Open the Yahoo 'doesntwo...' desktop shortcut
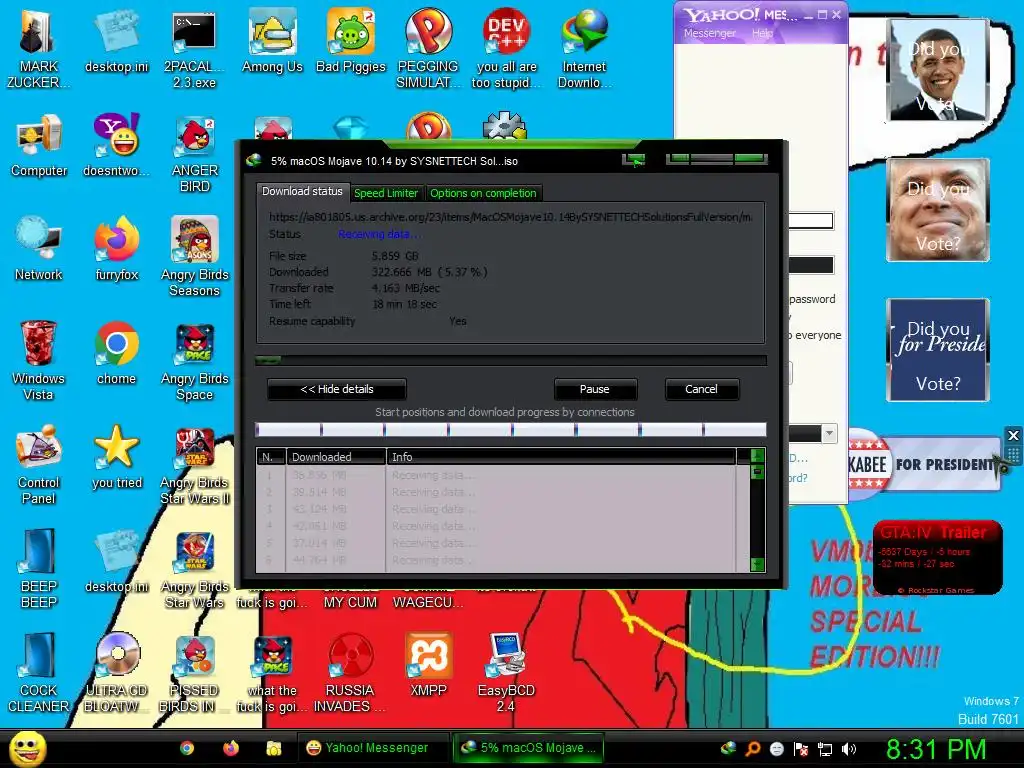 [116, 145]
